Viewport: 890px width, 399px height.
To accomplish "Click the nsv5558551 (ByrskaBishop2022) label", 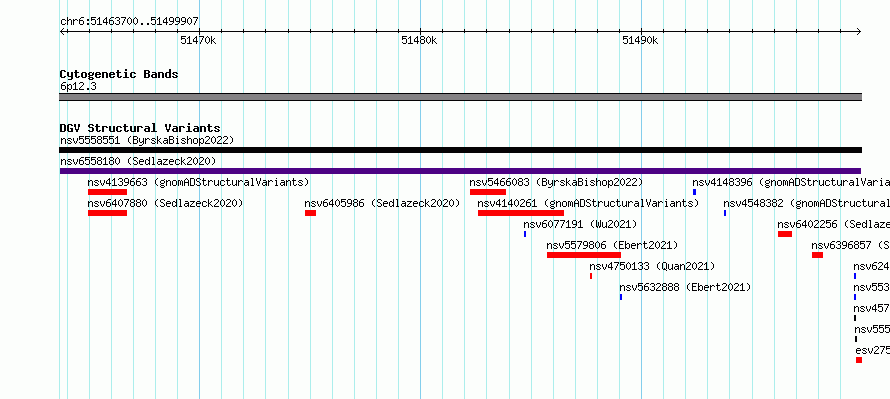I will [x=147, y=140].
